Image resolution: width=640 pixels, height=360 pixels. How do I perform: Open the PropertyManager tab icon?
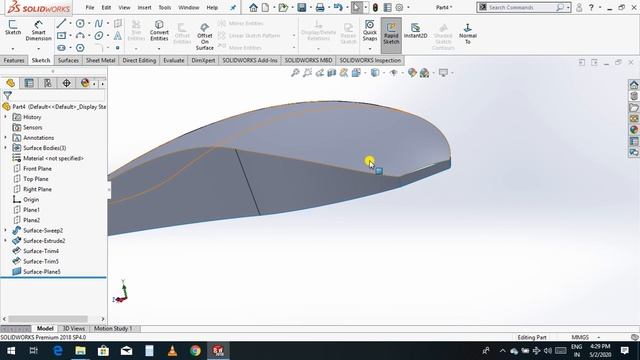29,83
